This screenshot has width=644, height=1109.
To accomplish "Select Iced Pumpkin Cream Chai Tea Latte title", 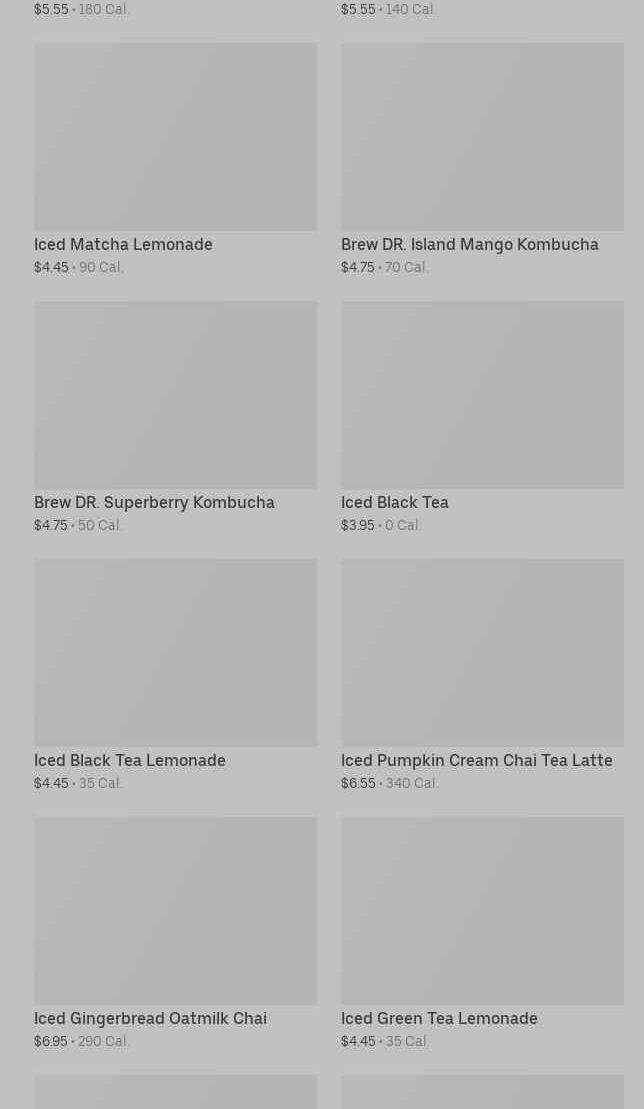I will point(476,761).
